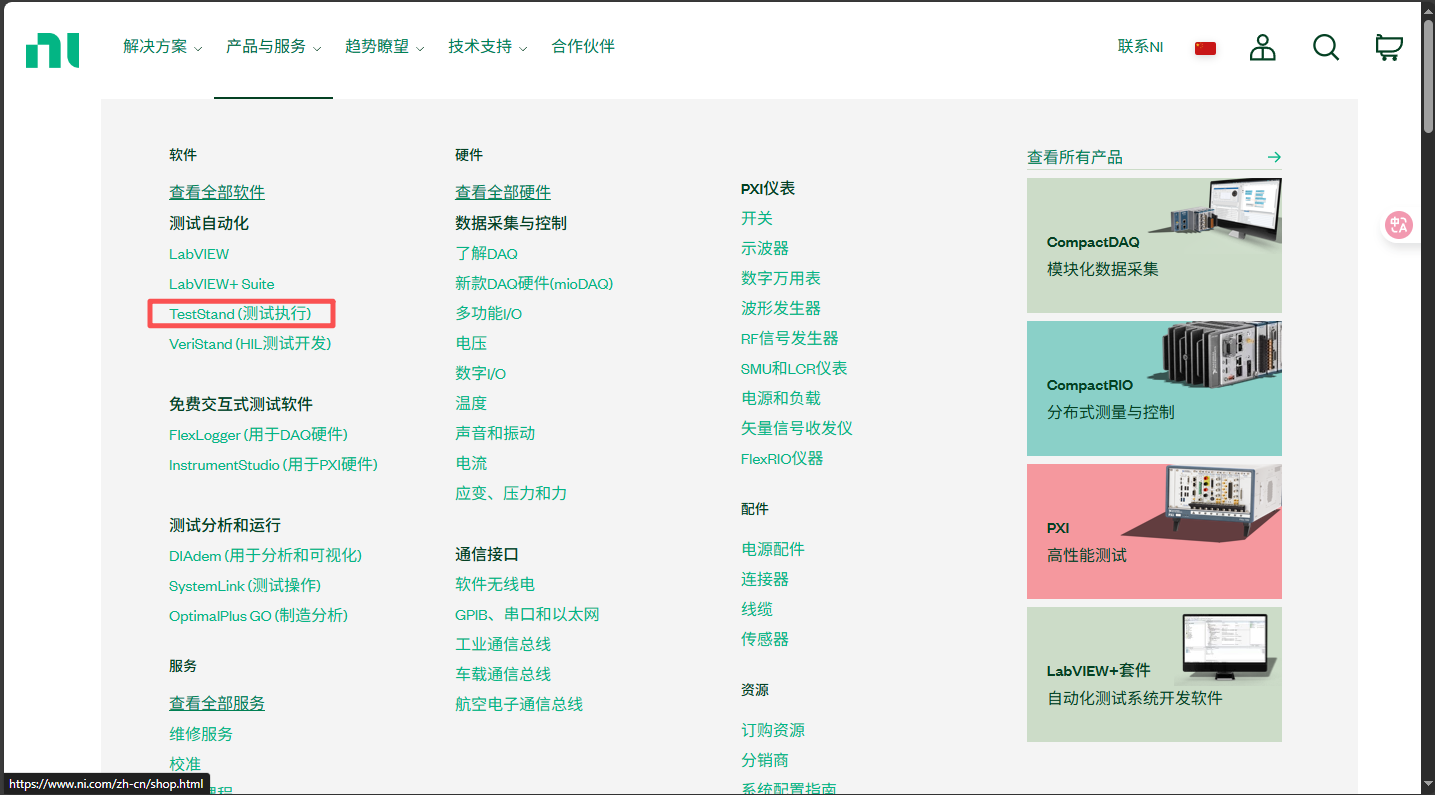This screenshot has height=795, width=1435.
Task: Open the 连接器 accessories link
Action: (765, 579)
